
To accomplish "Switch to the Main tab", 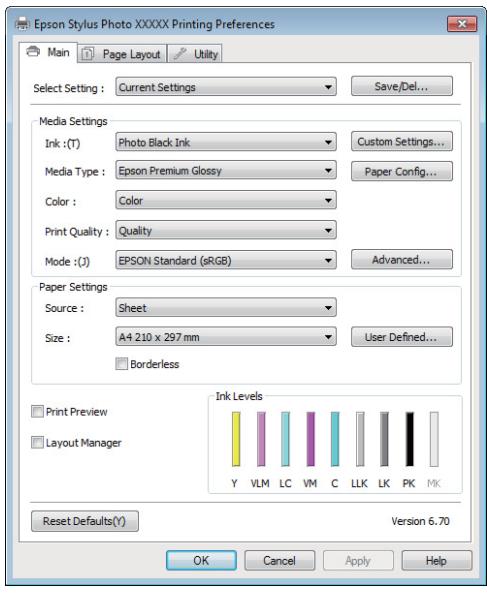I will pos(48,52).
